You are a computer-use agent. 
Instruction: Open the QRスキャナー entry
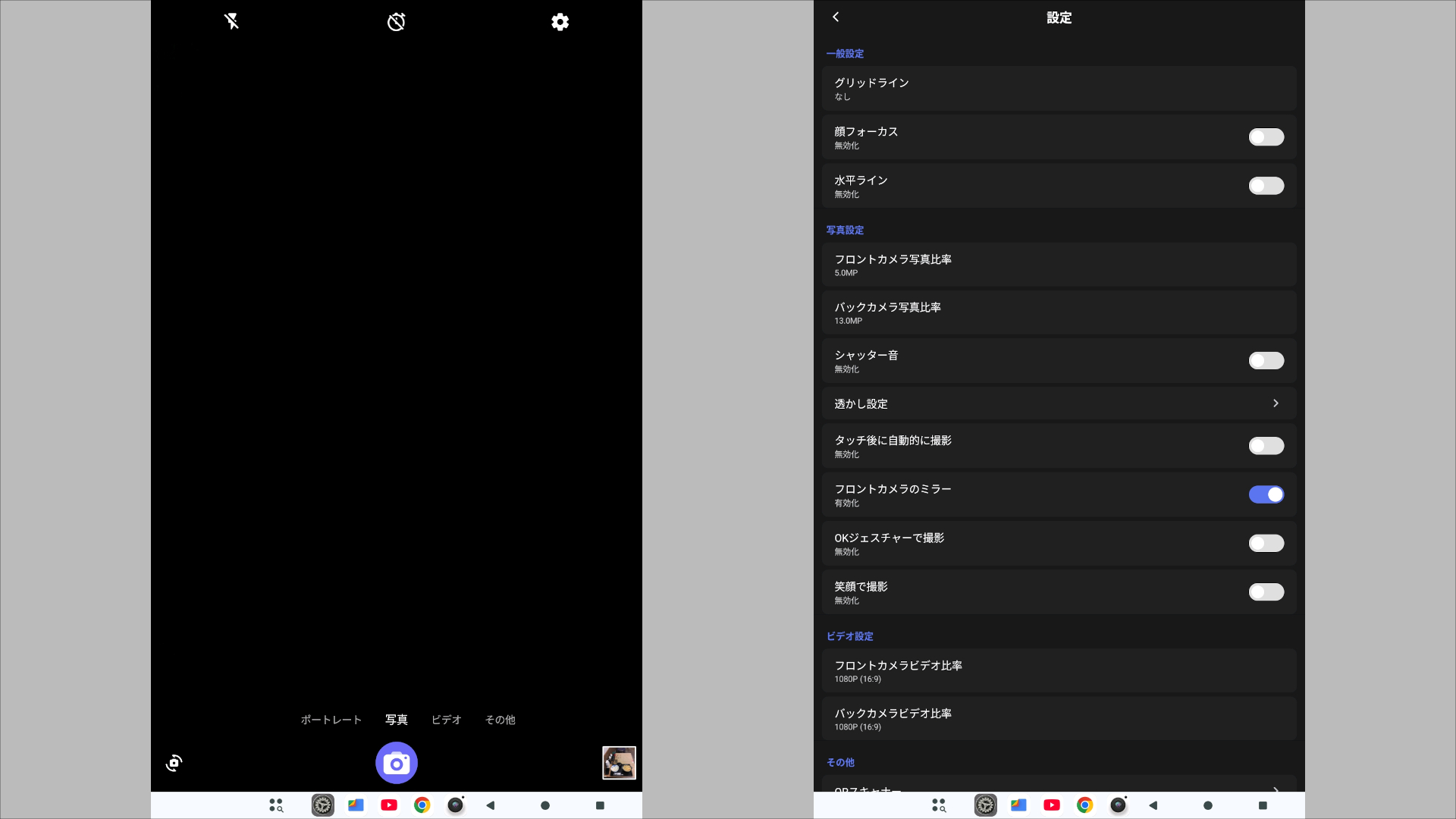[x=1059, y=789]
